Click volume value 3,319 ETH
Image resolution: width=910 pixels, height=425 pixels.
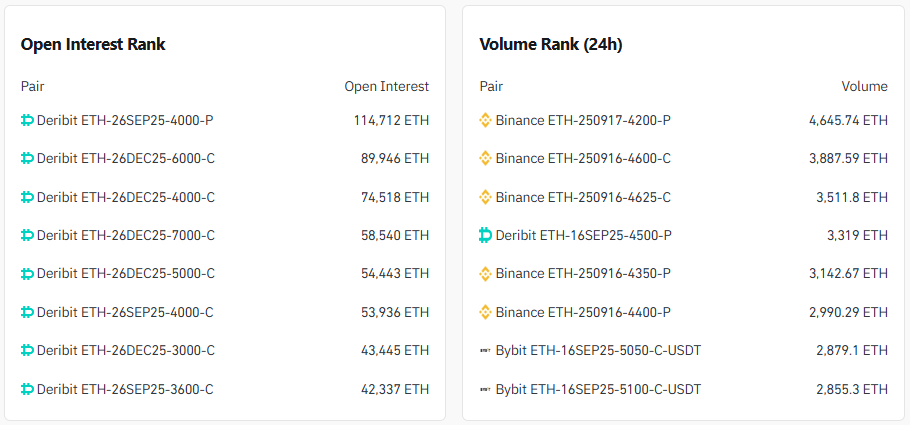(857, 235)
